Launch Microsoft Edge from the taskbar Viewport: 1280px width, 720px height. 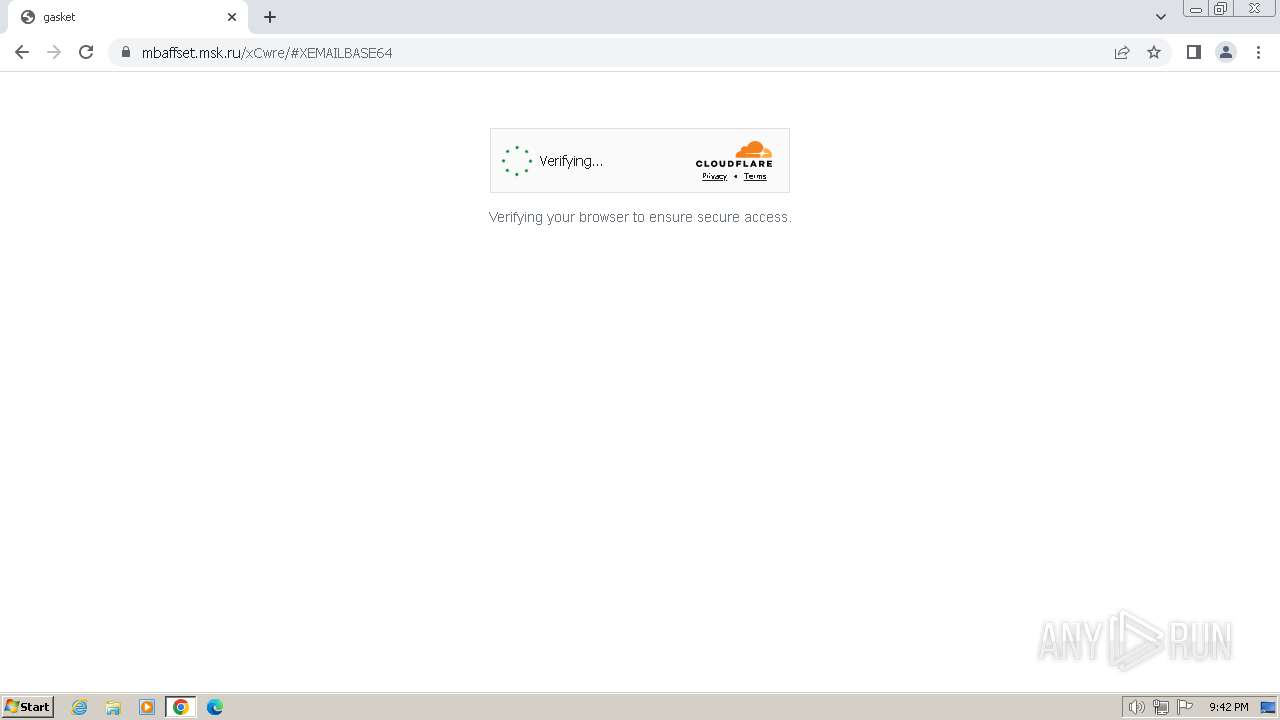pyautogui.click(x=215, y=707)
